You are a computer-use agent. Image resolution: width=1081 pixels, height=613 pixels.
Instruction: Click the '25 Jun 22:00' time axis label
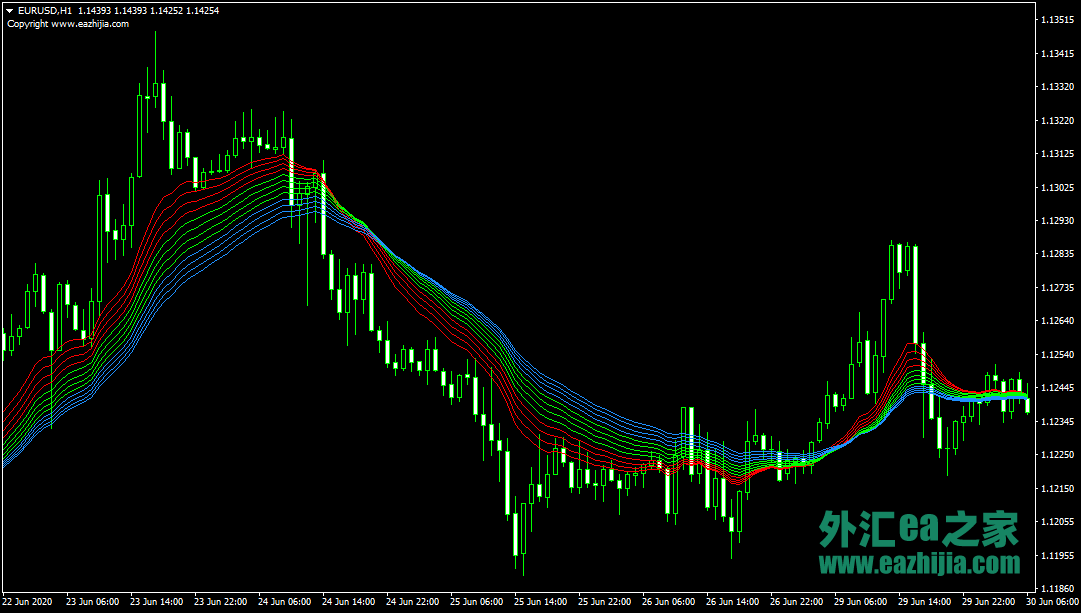point(605,602)
